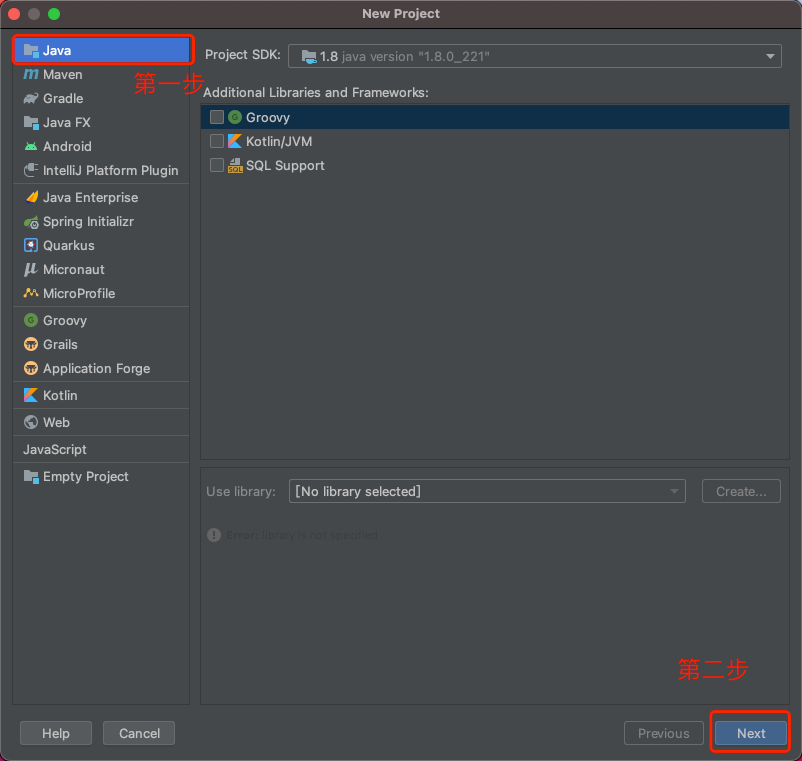
Task: Click the error warning icon
Action: coord(214,535)
